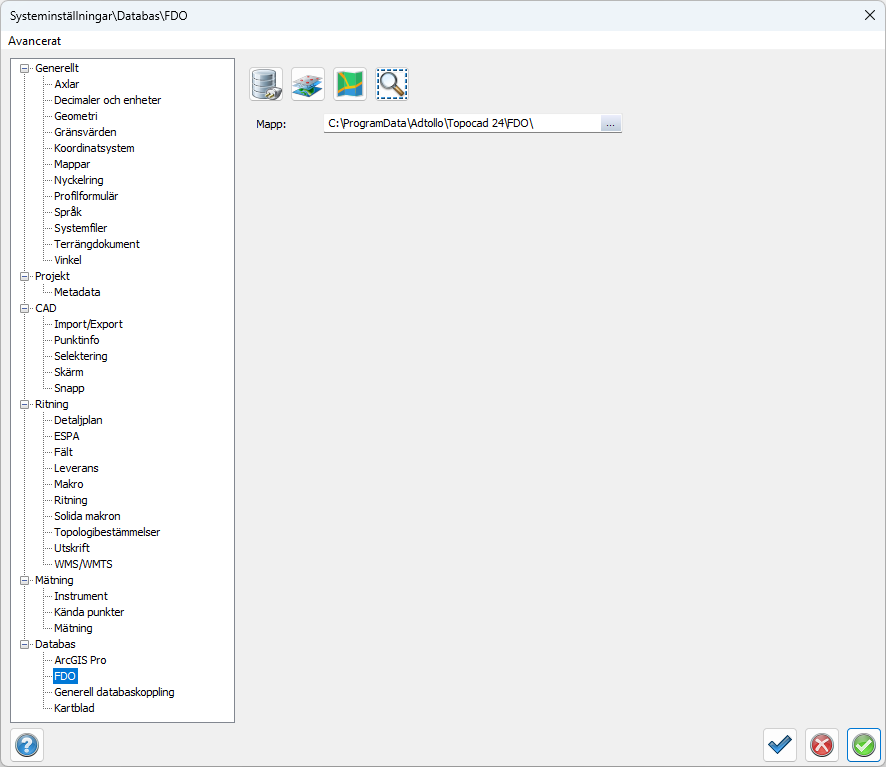Browse for folder with the ellipsis button
Image resolution: width=886 pixels, height=767 pixels.
[x=610, y=123]
